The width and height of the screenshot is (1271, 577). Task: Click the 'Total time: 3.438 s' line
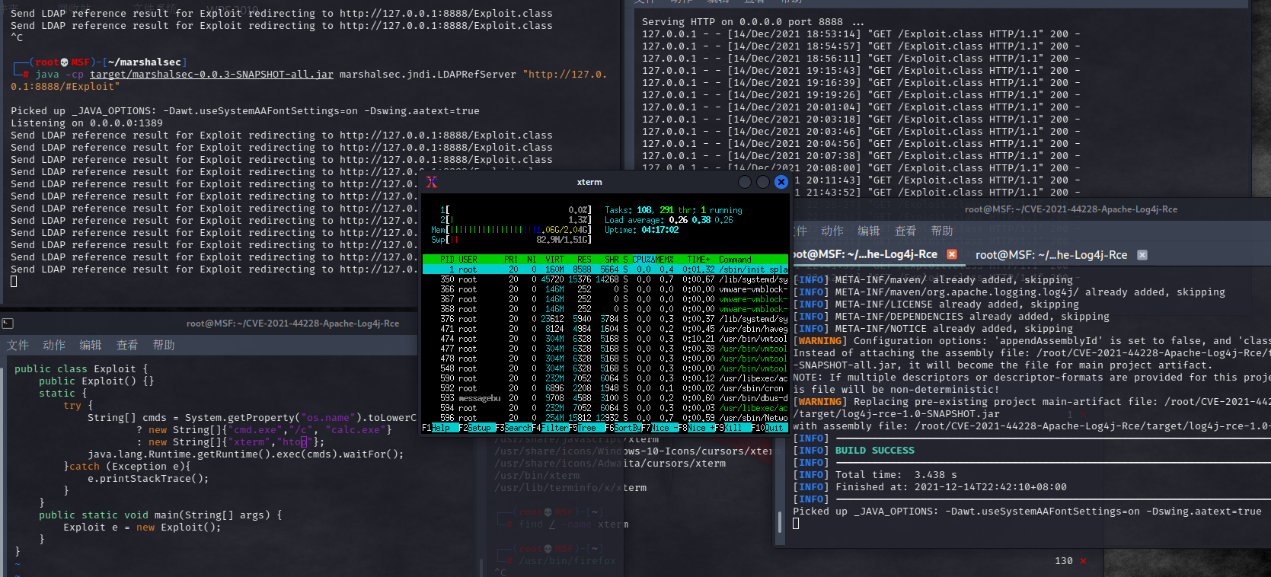895,474
